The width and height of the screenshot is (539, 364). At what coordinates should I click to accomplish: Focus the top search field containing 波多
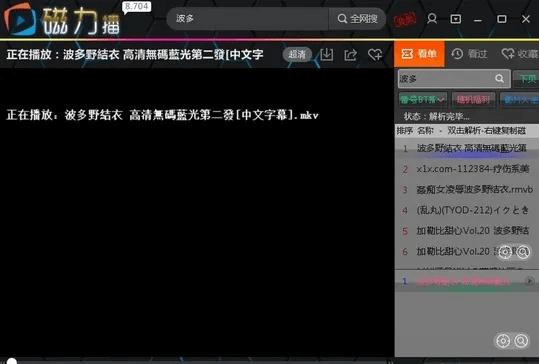click(x=248, y=19)
